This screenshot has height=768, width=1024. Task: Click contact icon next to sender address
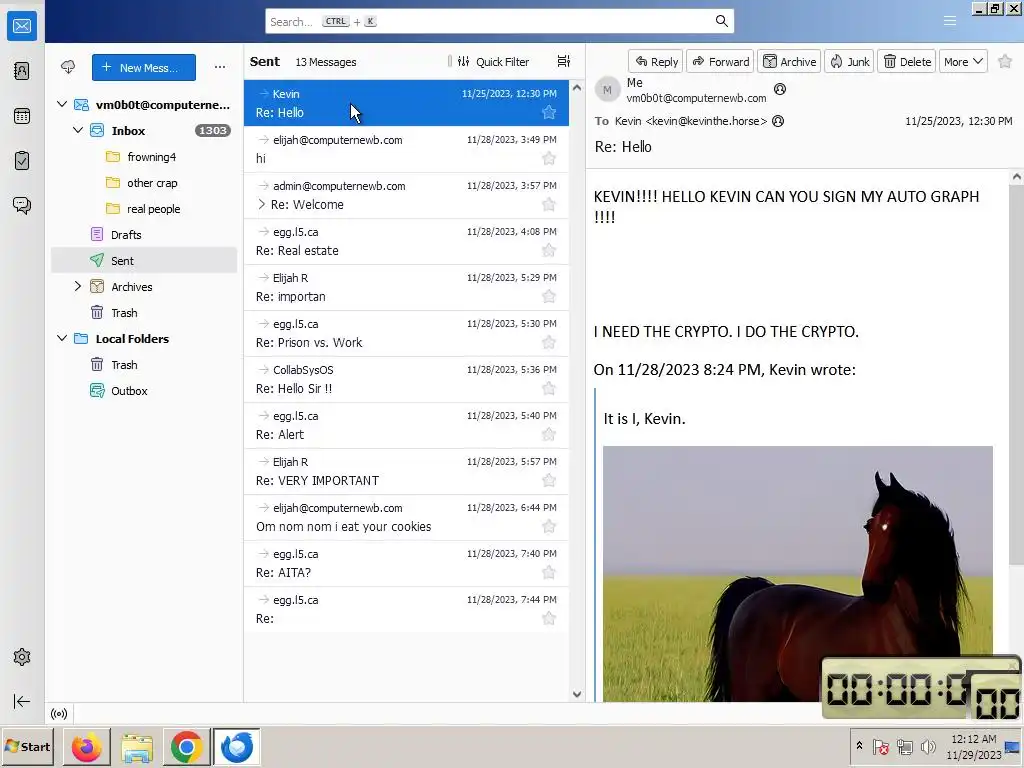click(x=780, y=89)
